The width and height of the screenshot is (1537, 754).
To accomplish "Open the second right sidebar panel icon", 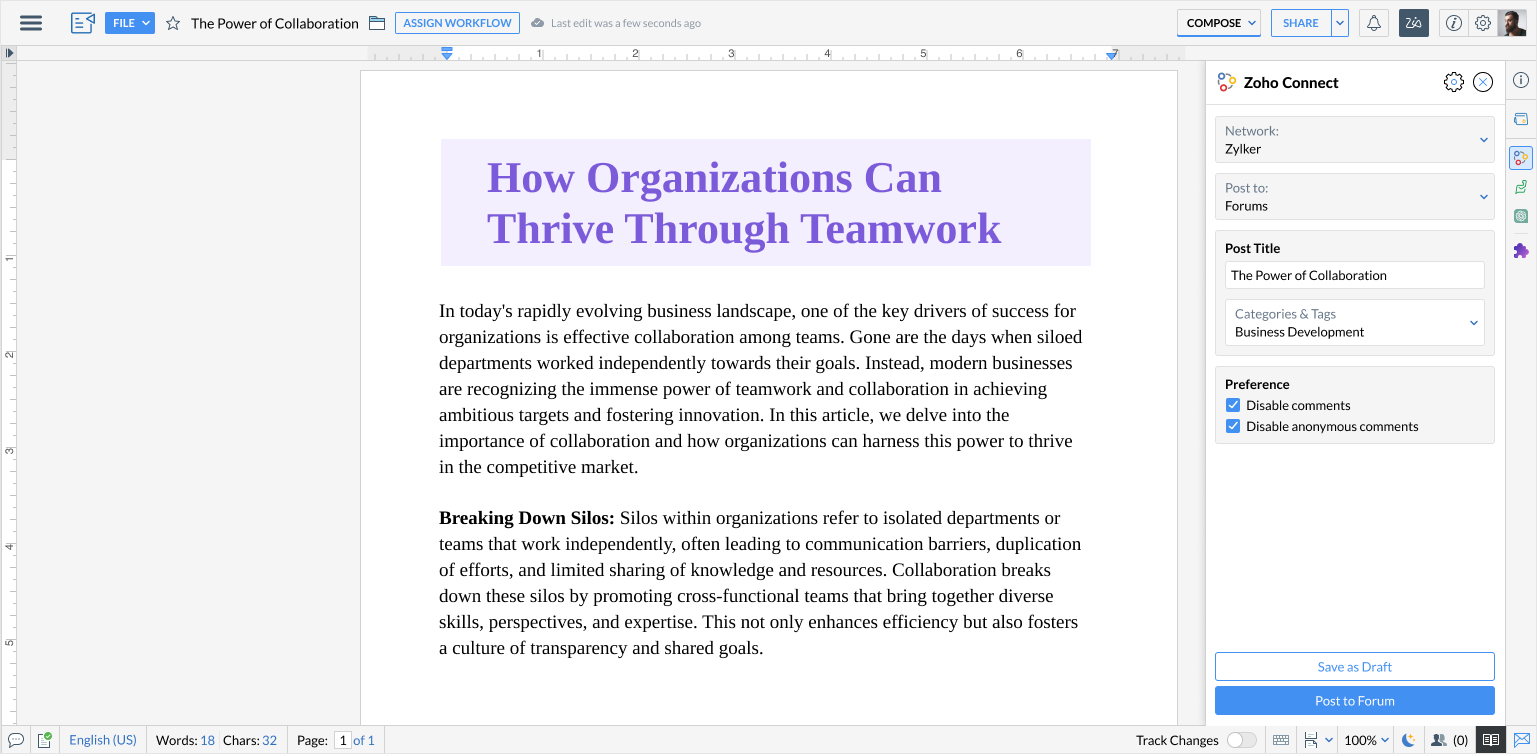I will point(1521,119).
